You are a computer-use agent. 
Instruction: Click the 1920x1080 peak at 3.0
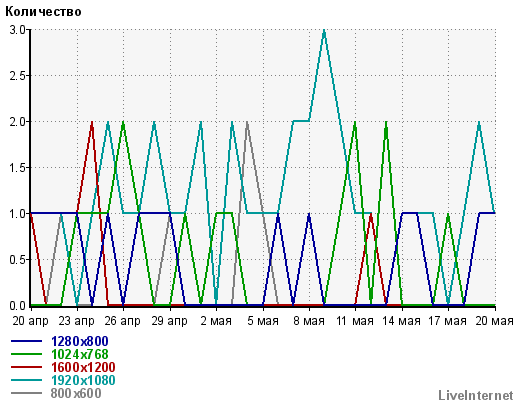[324, 30]
